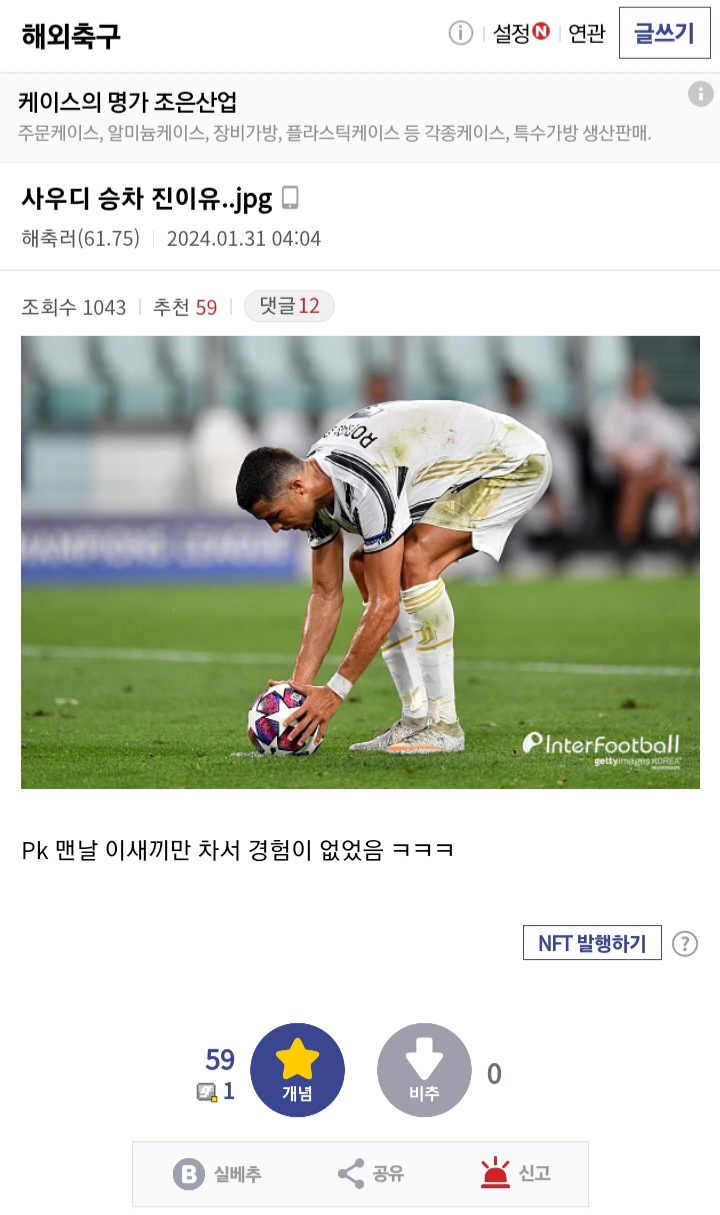Open the 연관 related galleries menu
The height and width of the screenshot is (1215, 720).
point(586,33)
